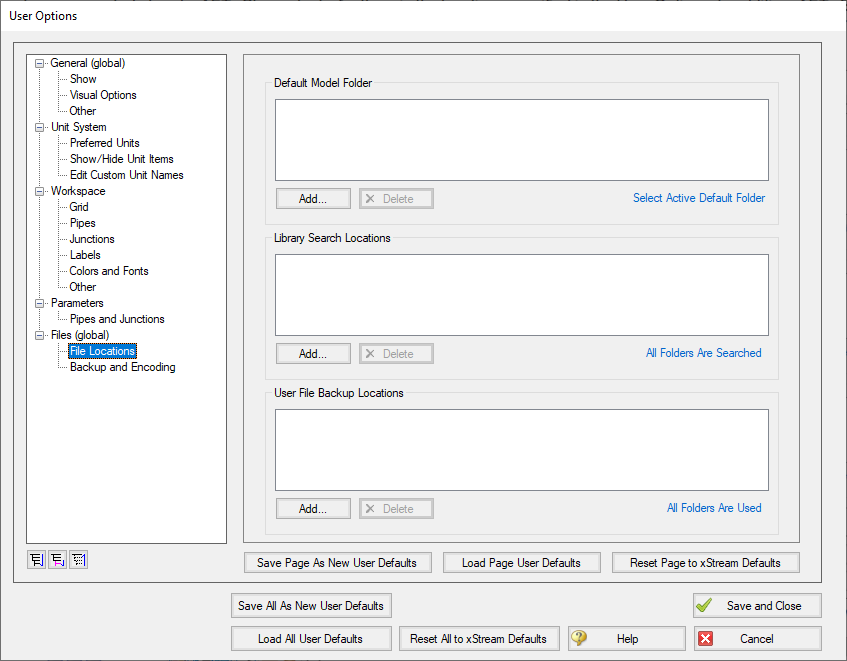Open Backup and Encoding page
This screenshot has width=847, height=661.
pos(123,367)
